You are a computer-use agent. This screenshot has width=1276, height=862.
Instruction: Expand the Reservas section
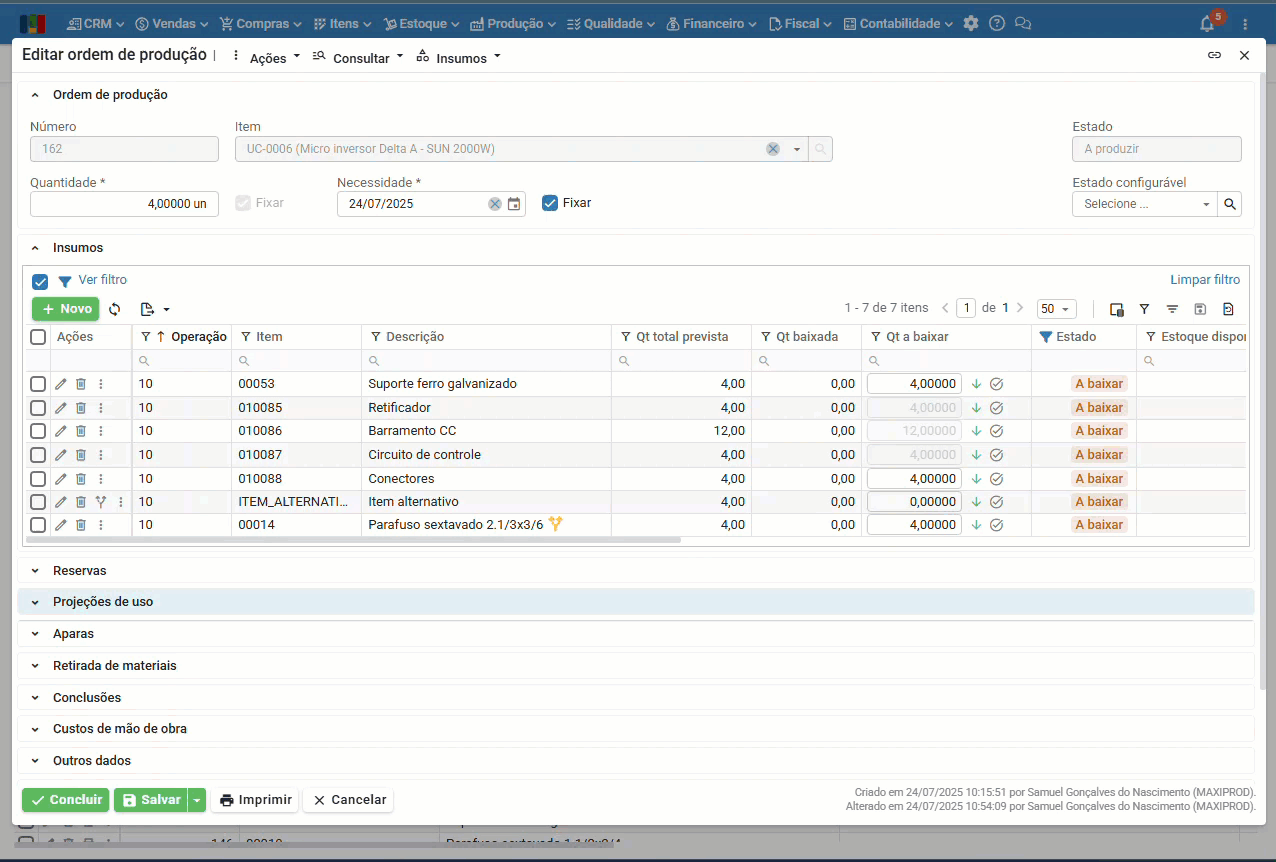tap(80, 571)
